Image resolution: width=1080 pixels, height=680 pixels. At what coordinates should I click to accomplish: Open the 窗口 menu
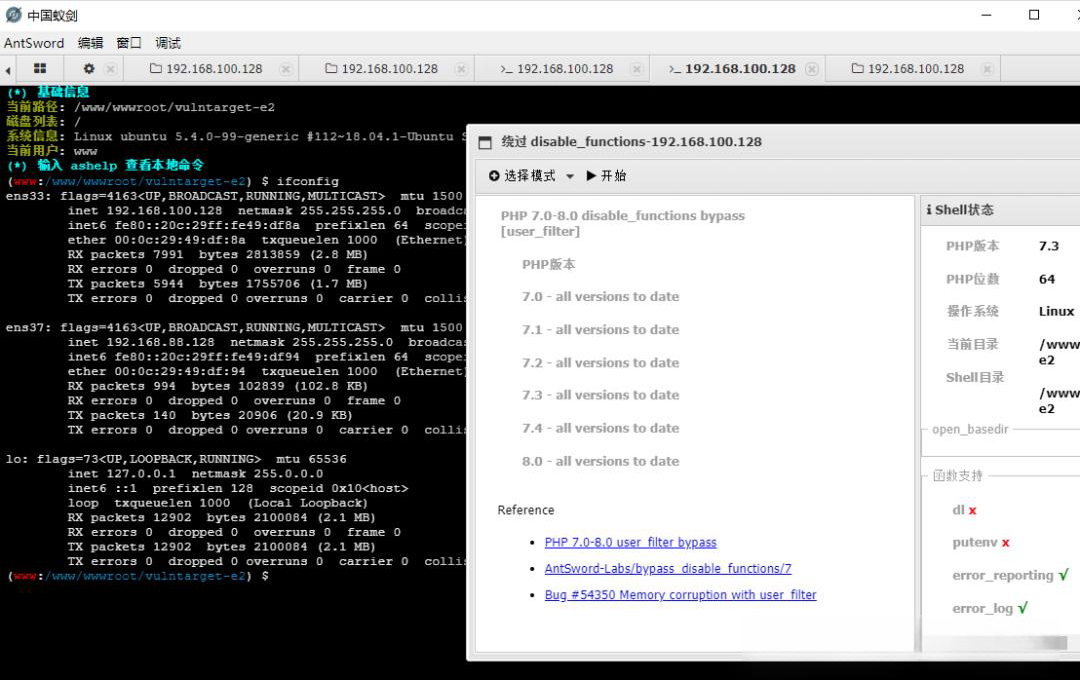click(129, 43)
